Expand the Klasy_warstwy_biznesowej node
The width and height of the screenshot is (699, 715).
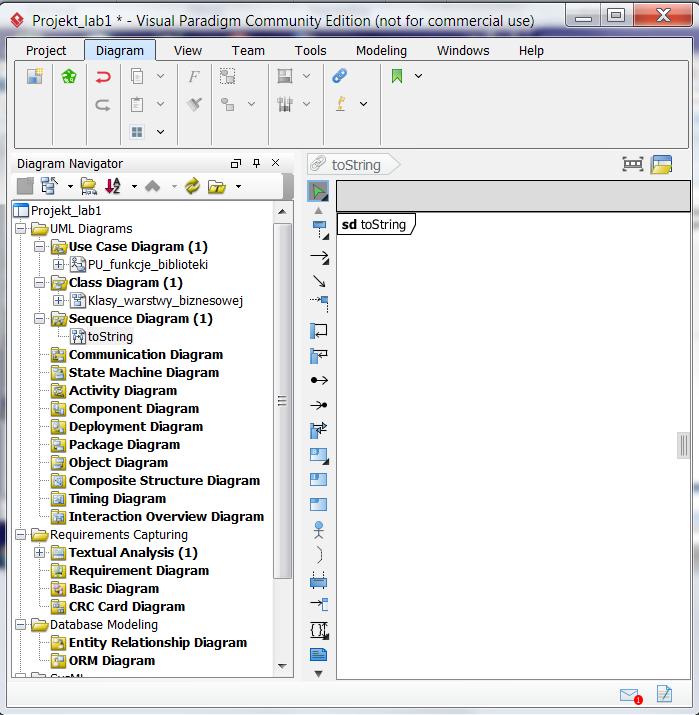(58, 300)
